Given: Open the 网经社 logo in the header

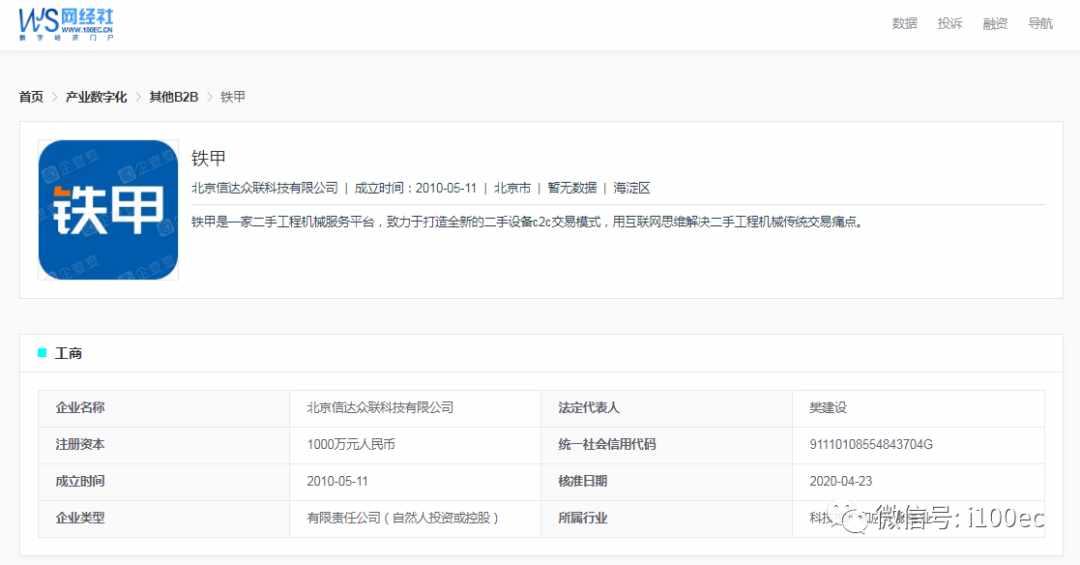Looking at the screenshot, I should tap(66, 25).
